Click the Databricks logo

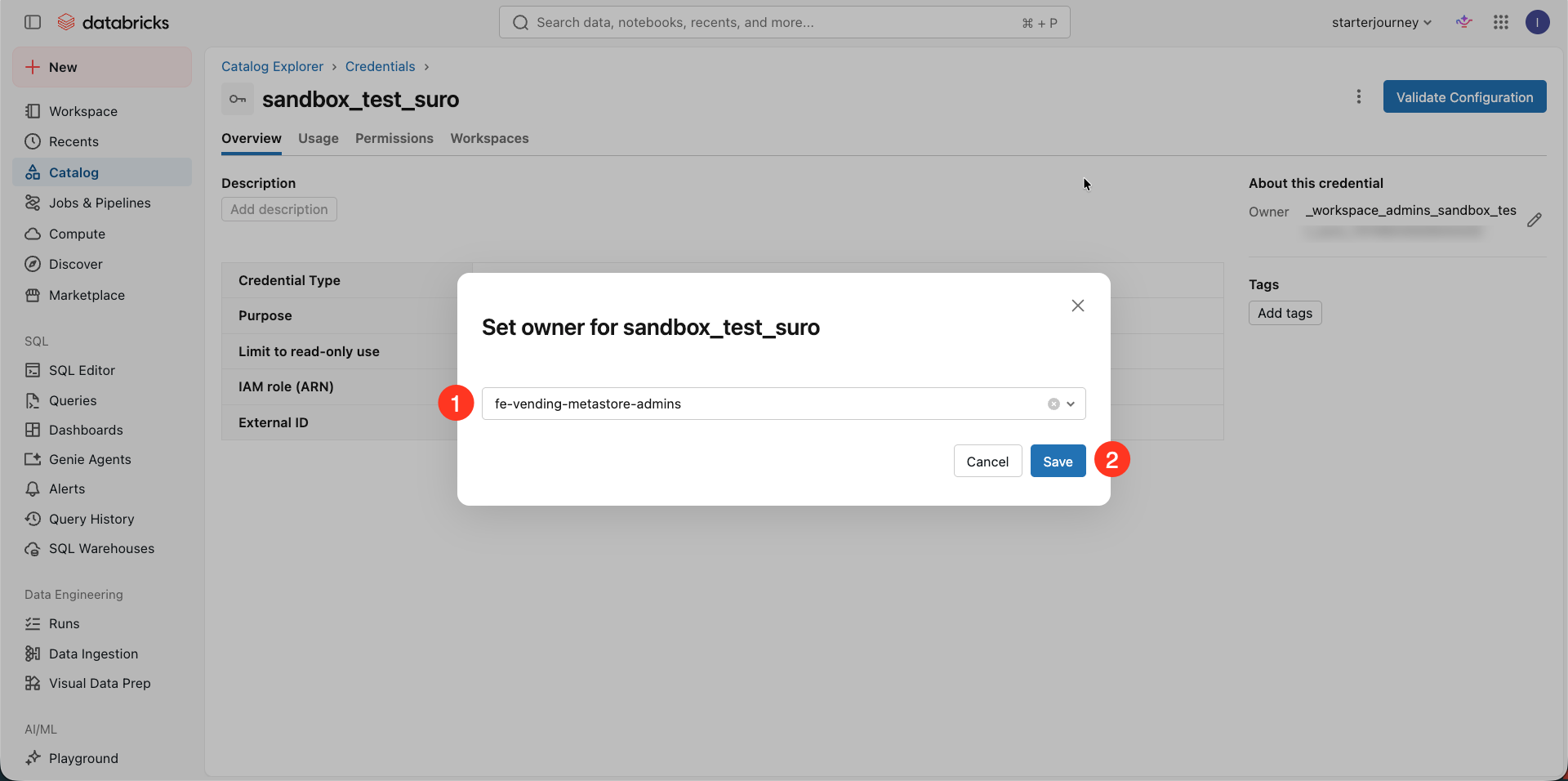pyautogui.click(x=114, y=22)
